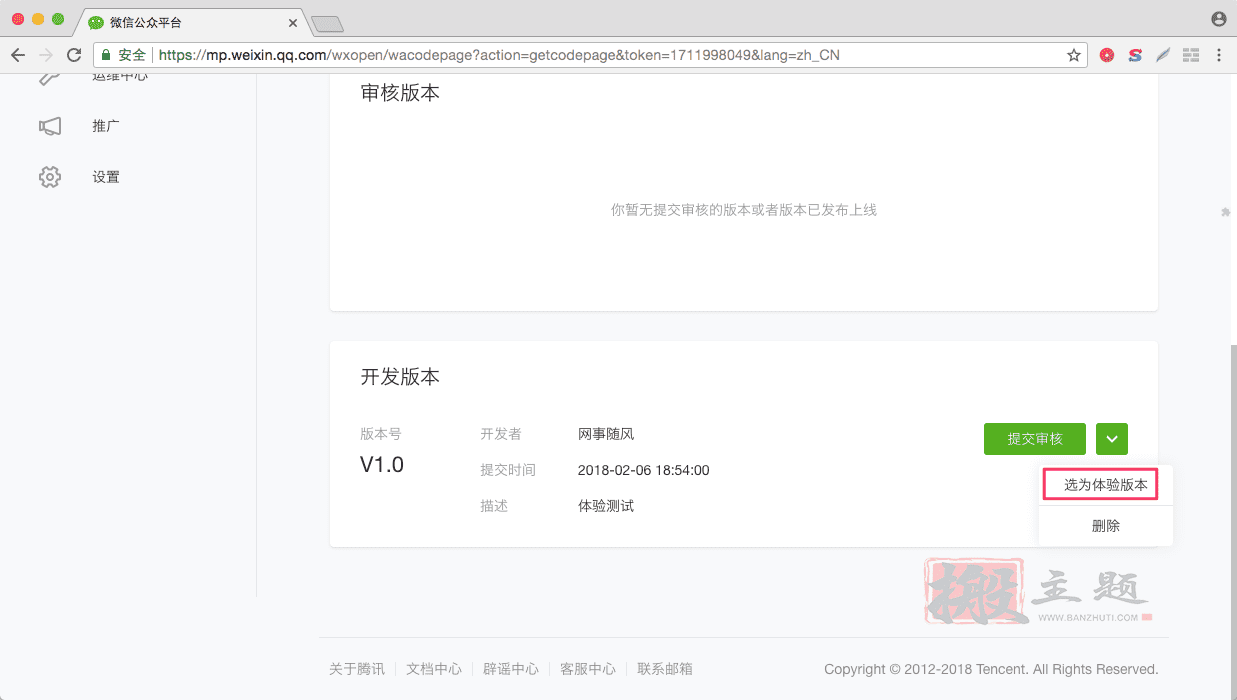1237x700 pixels.
Task: Close the 微信公众平台 tab
Action: pyautogui.click(x=293, y=22)
